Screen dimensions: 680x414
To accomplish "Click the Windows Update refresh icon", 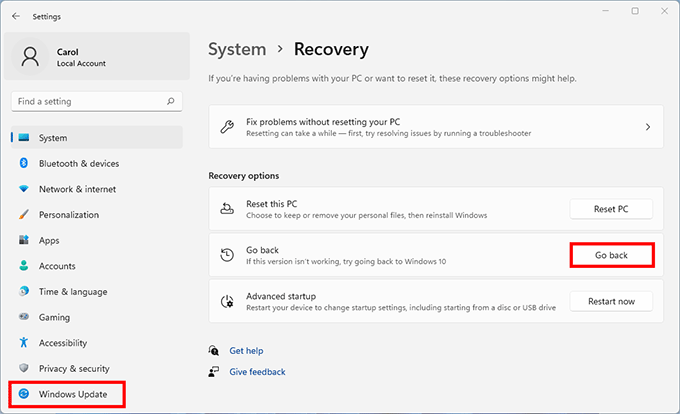I will 24,394.
